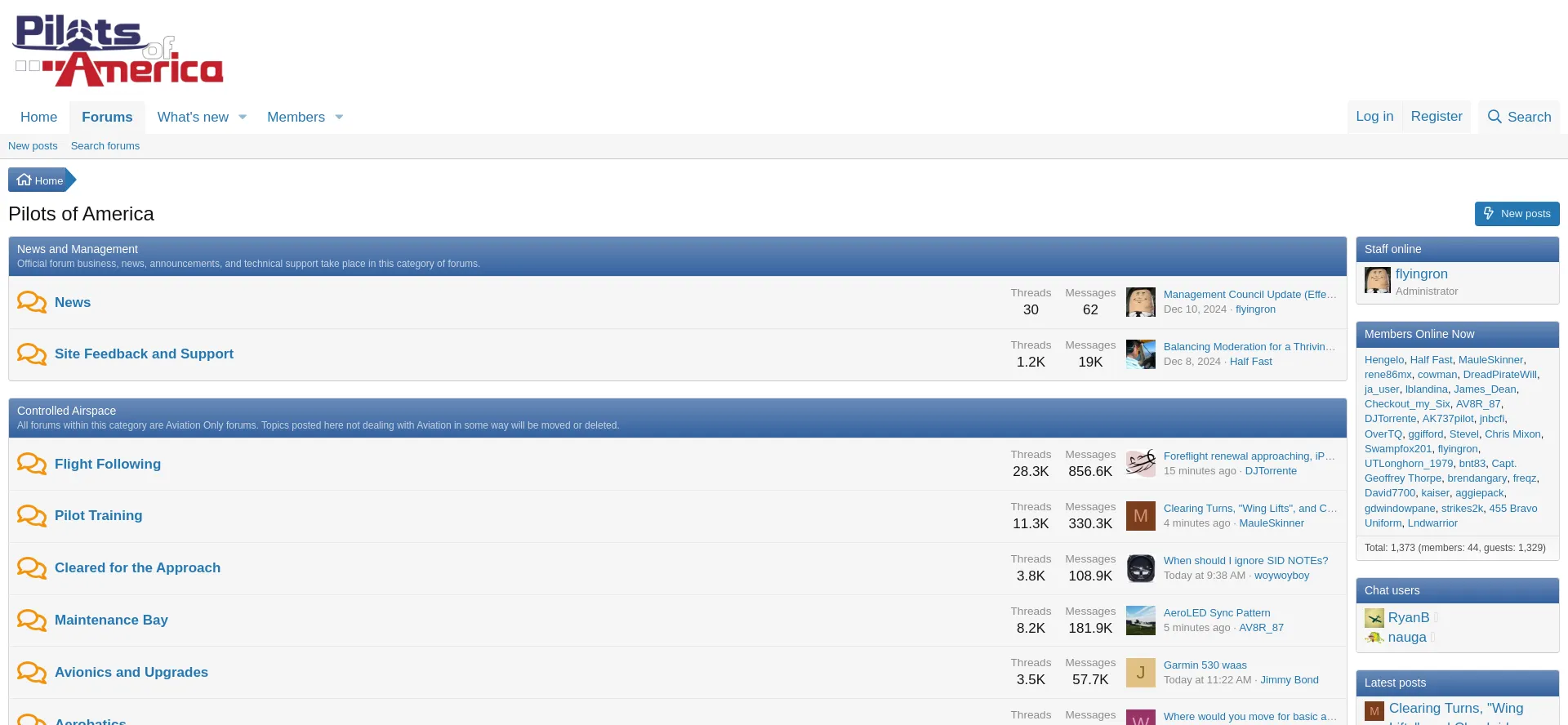Click member DreadPirateWill in online list
The height and width of the screenshot is (725, 1568).
click(x=1499, y=375)
